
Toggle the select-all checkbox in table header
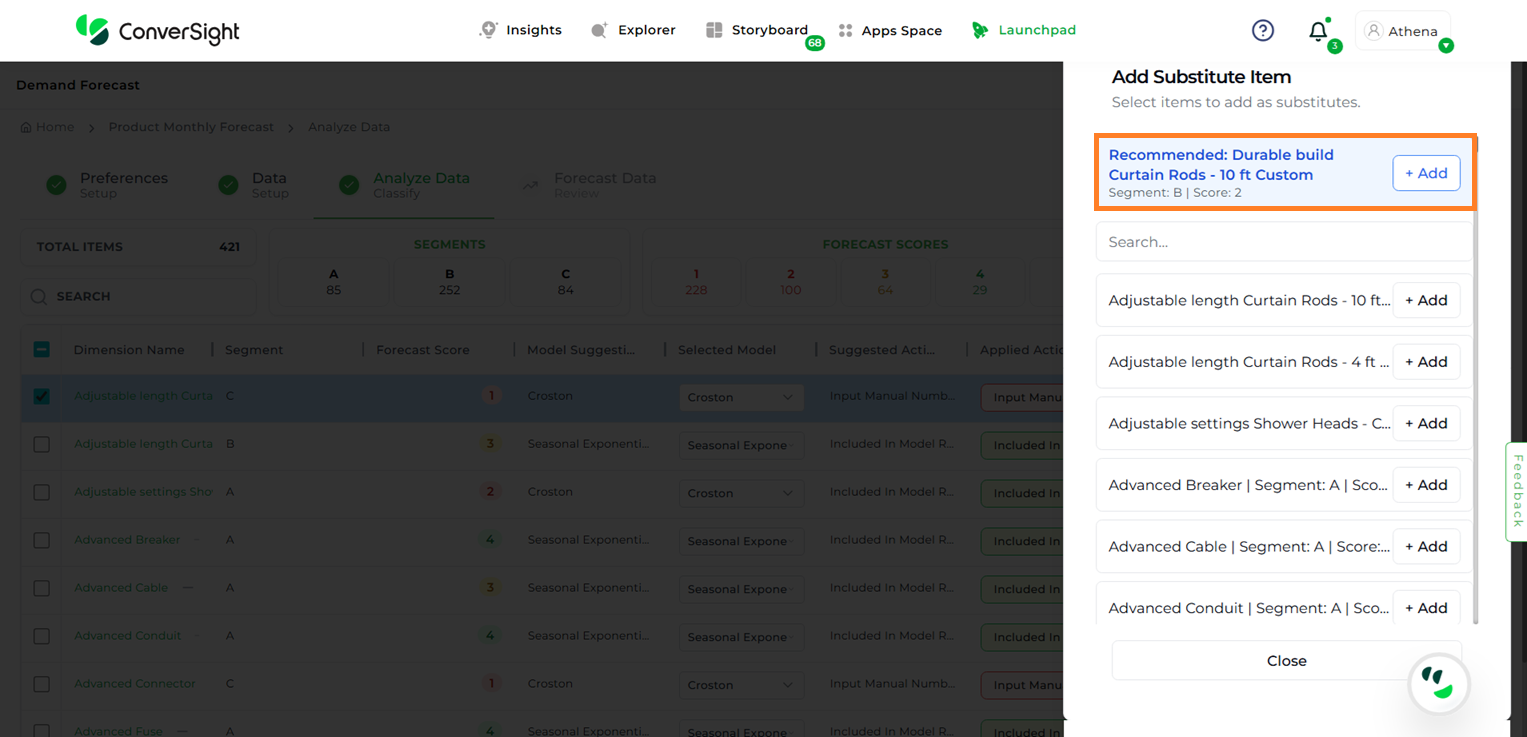41,350
